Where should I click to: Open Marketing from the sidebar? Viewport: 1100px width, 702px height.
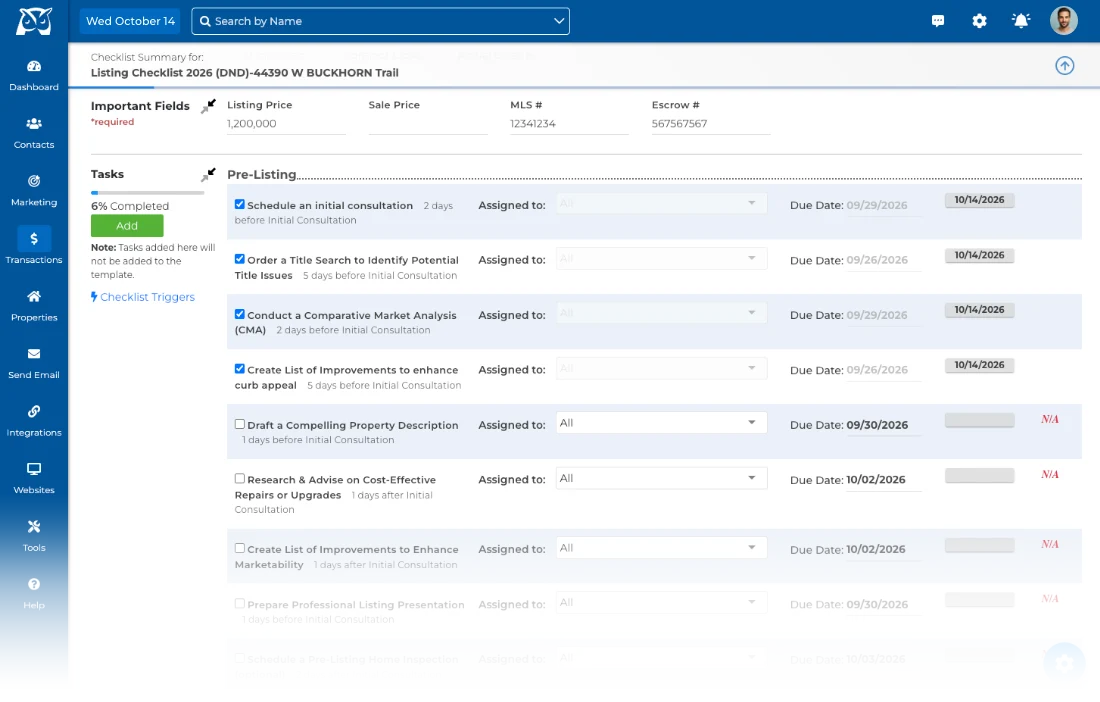coord(34,191)
